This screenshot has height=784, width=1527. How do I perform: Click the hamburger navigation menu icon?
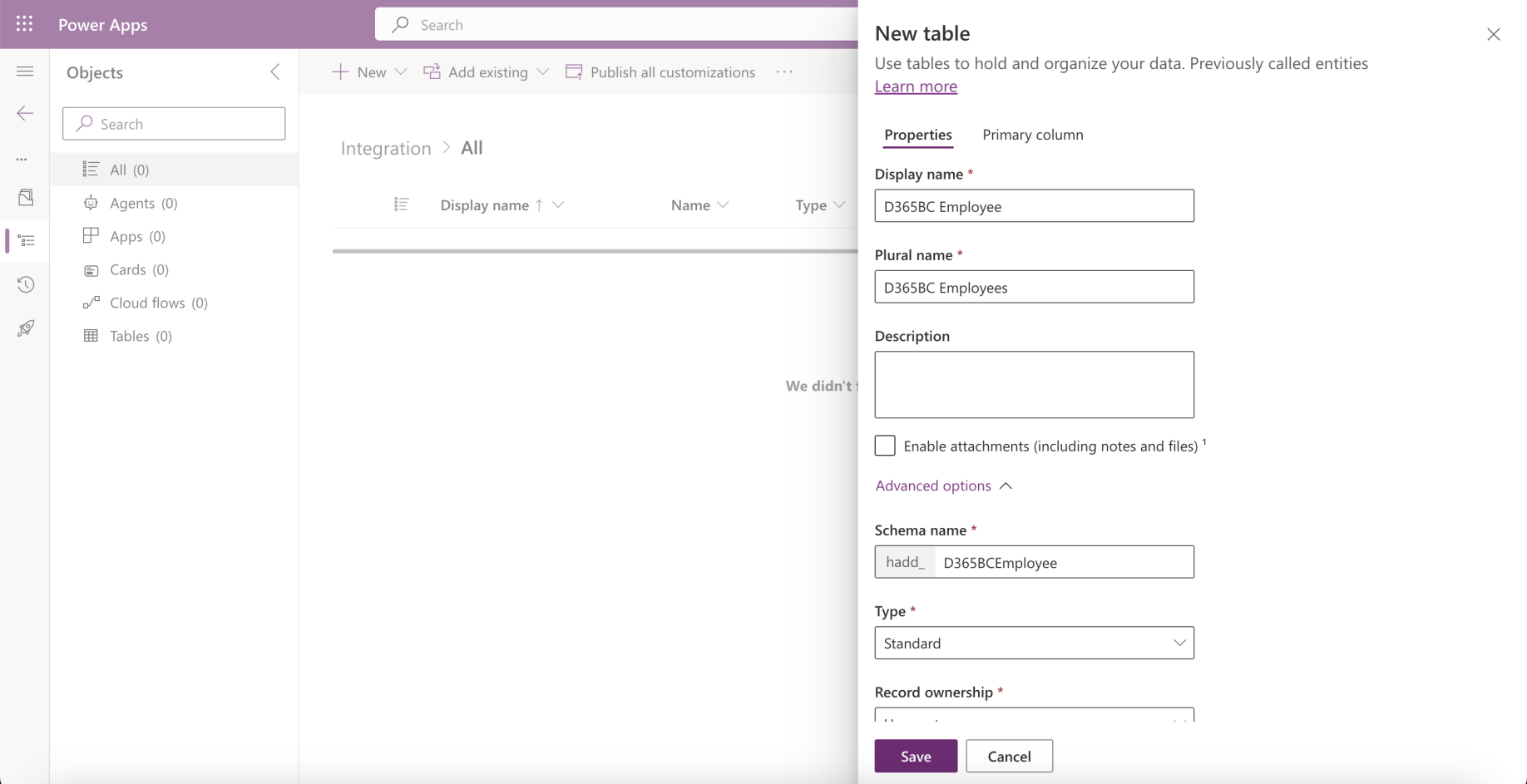coord(25,71)
